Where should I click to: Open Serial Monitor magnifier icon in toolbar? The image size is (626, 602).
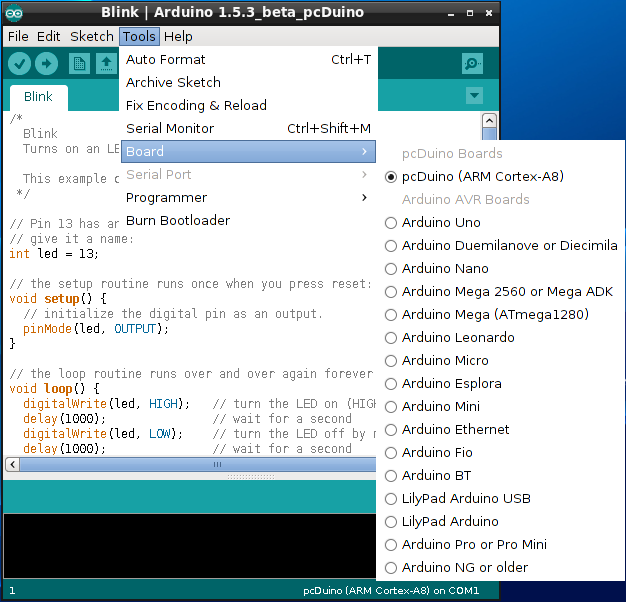click(472, 63)
